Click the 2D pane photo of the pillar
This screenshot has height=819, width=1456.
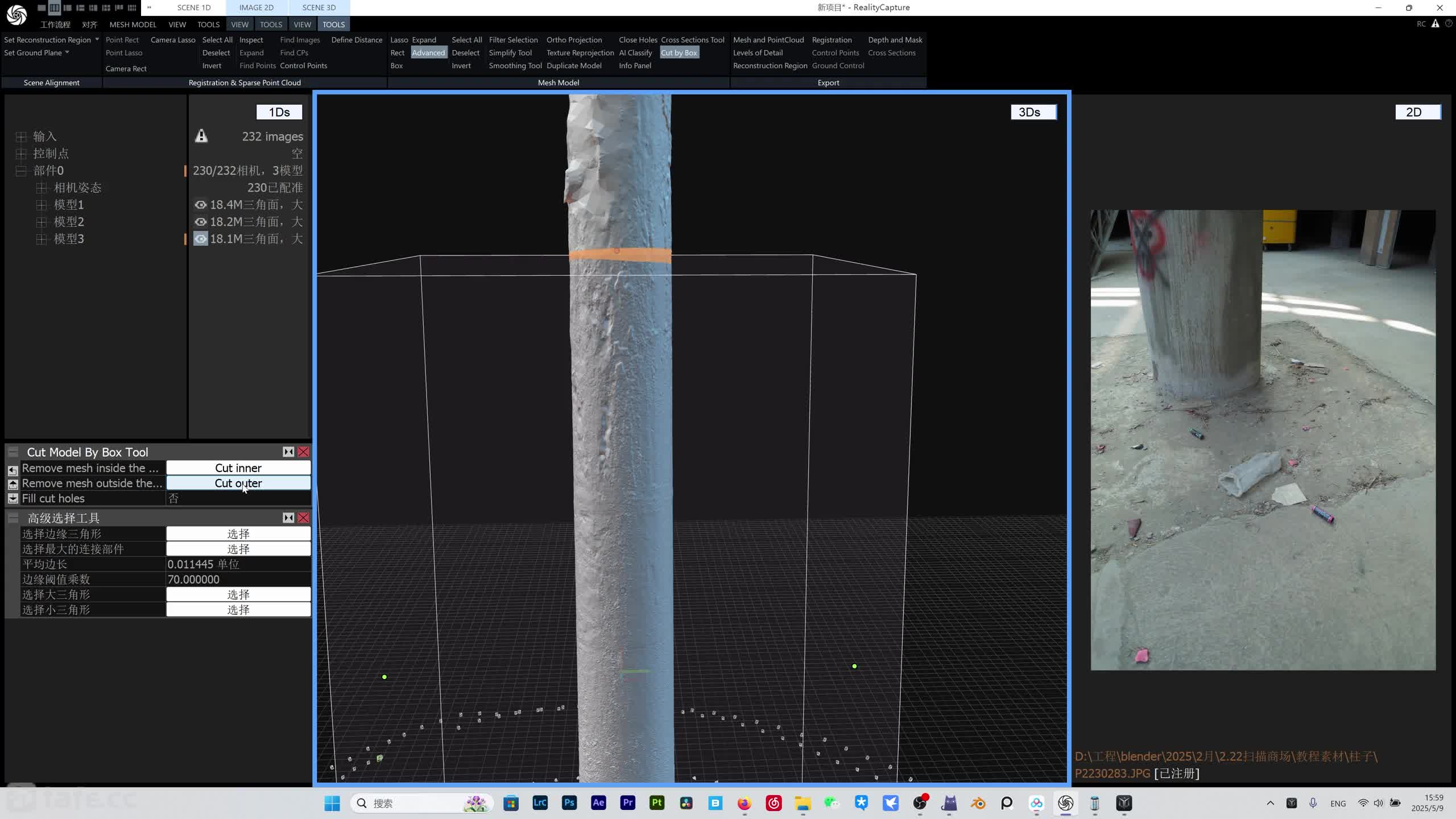pos(1263,440)
